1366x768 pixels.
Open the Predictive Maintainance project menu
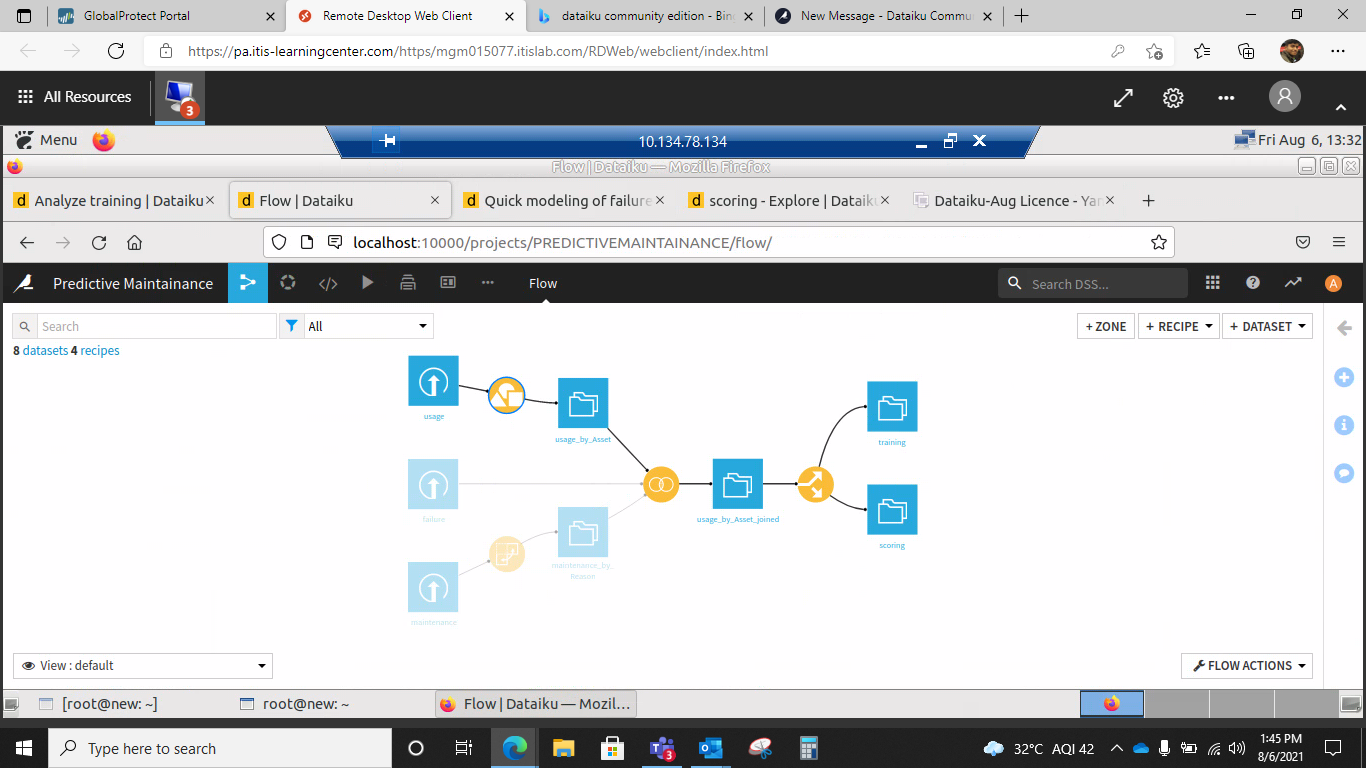click(x=133, y=283)
